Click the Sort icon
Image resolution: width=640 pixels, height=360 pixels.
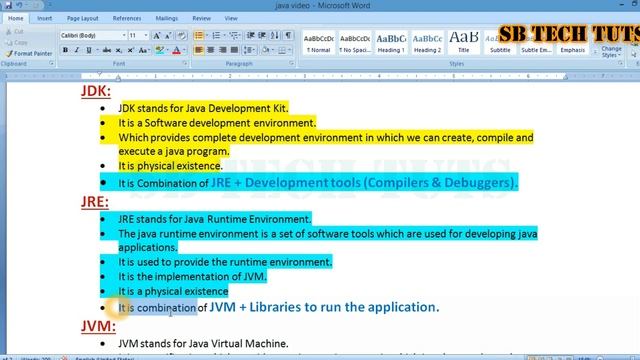pos(275,36)
